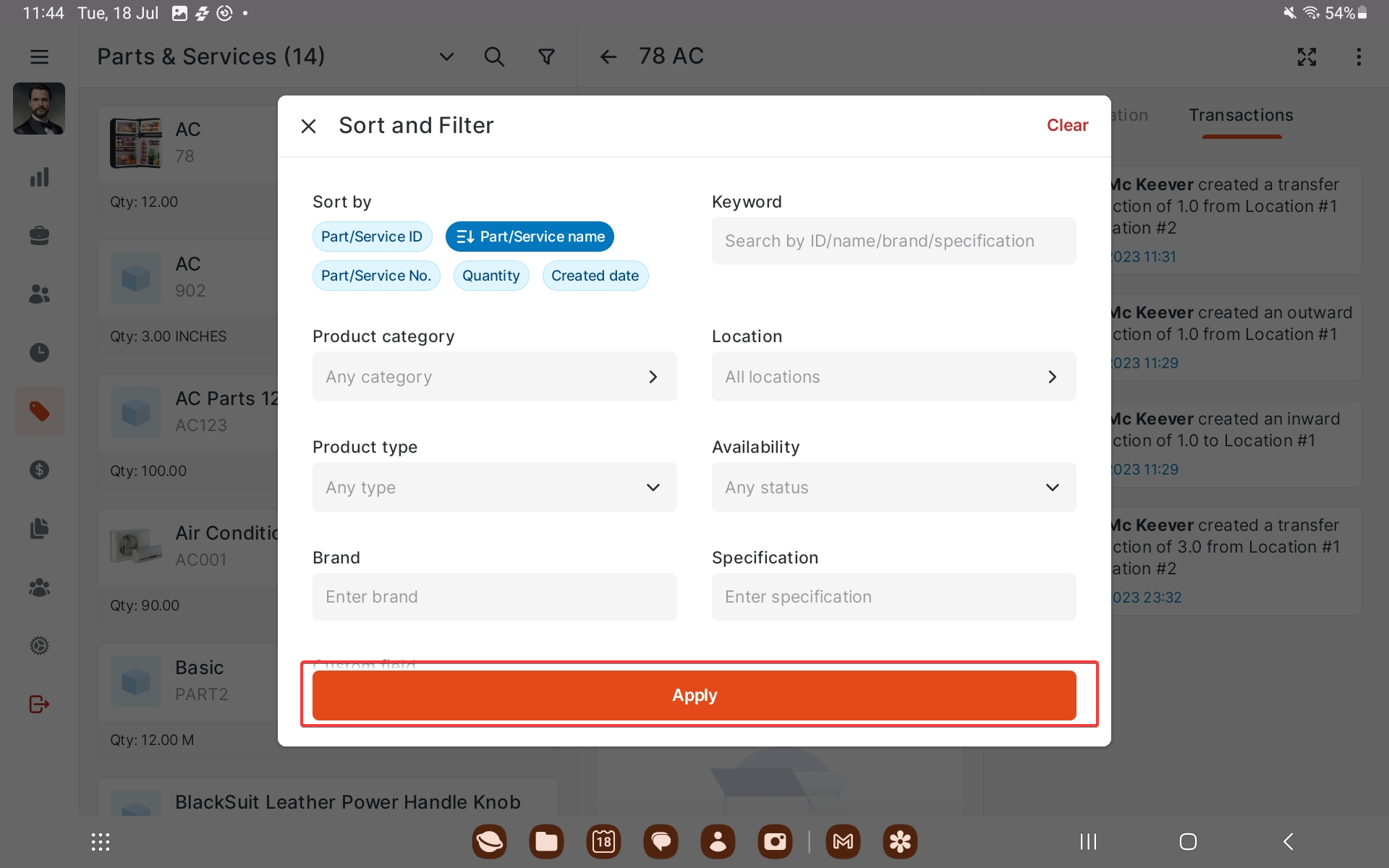Expand the Product type dropdown
Viewport: 1389px width, 868px height.
(x=494, y=488)
